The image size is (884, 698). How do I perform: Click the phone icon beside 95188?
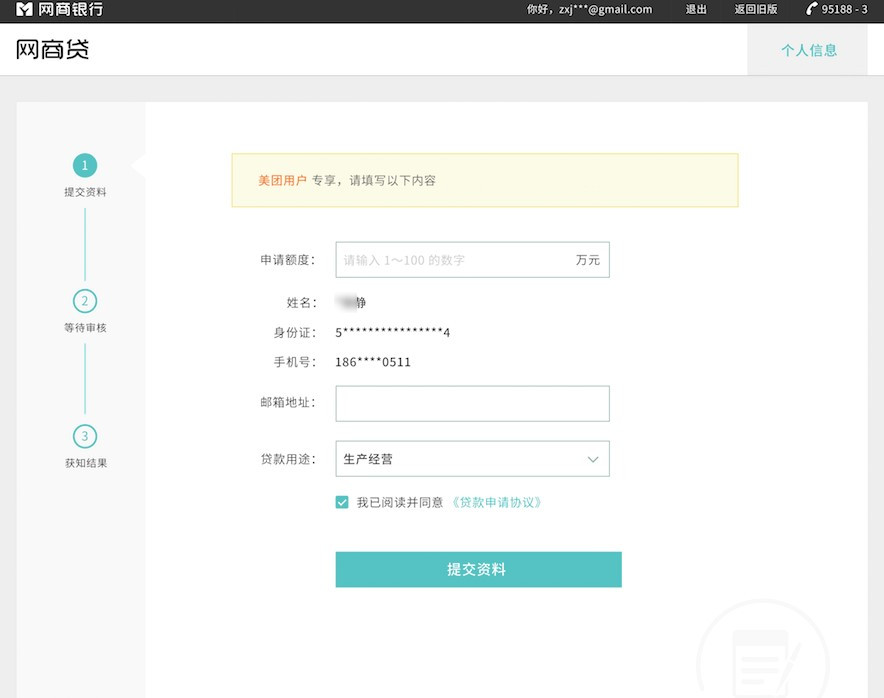(811, 10)
